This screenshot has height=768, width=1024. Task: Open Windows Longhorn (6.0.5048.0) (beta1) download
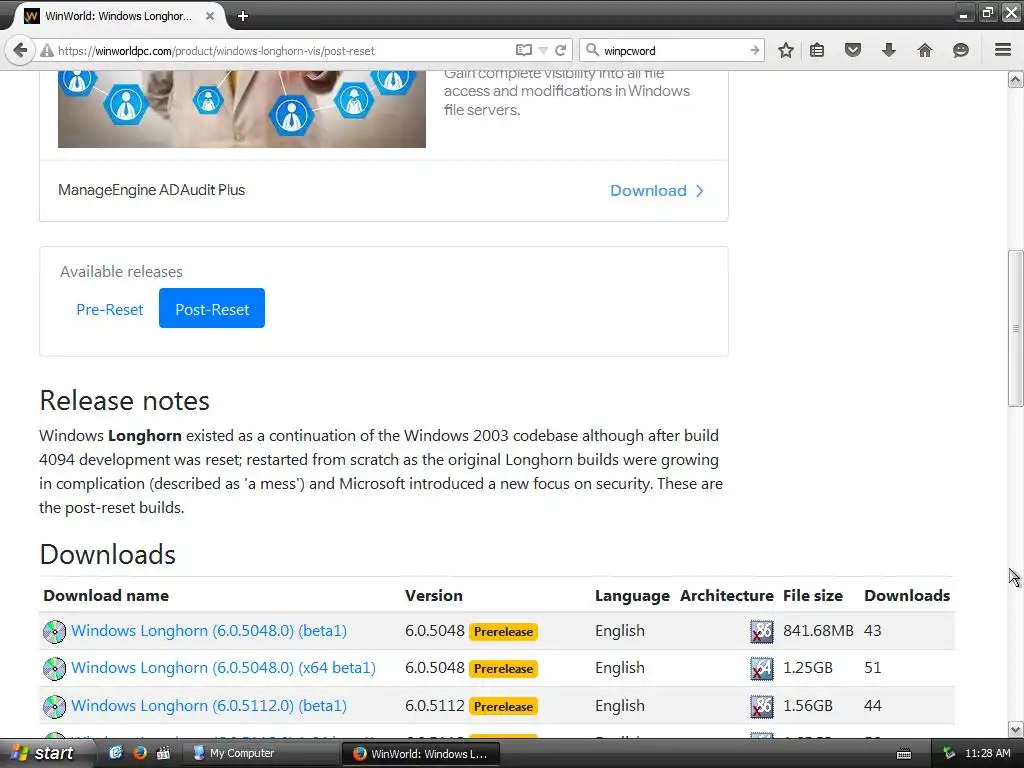(x=209, y=631)
